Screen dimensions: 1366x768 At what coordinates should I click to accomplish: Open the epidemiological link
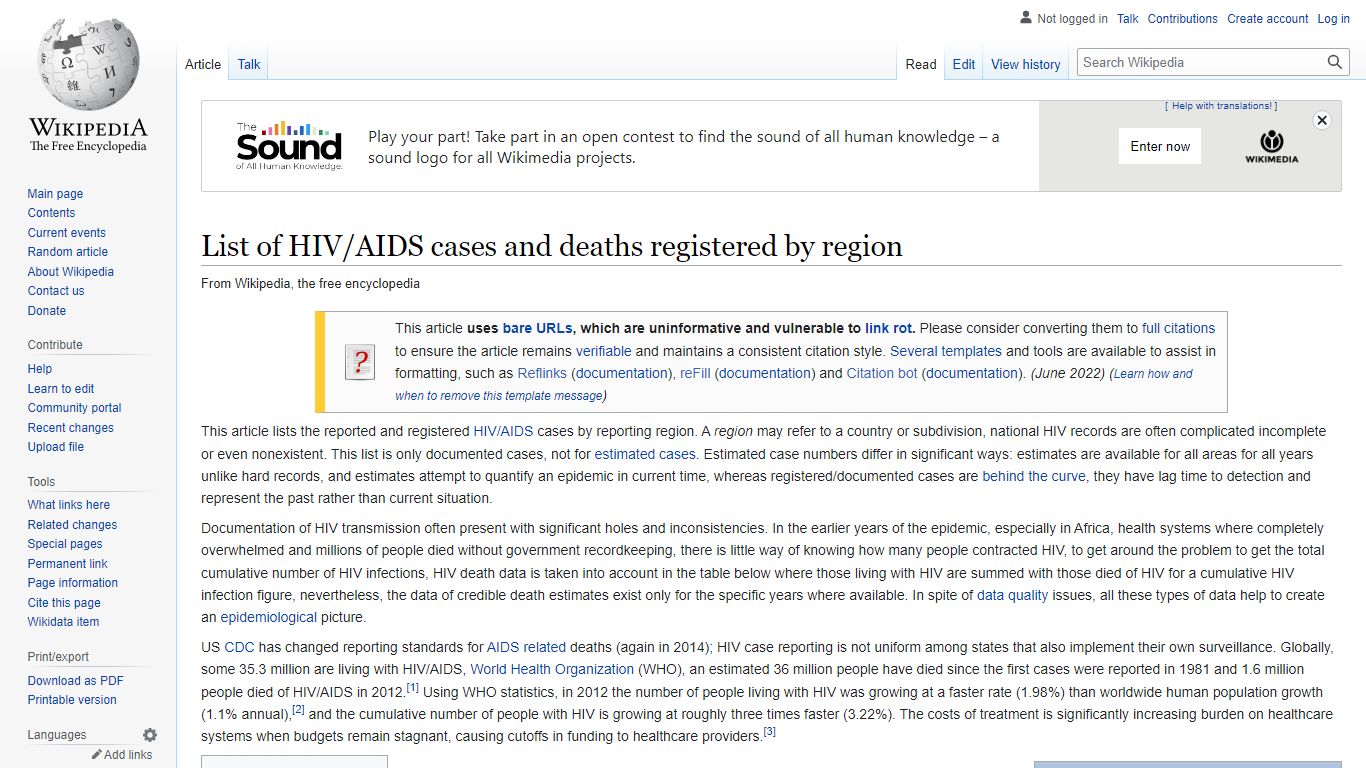click(x=269, y=617)
